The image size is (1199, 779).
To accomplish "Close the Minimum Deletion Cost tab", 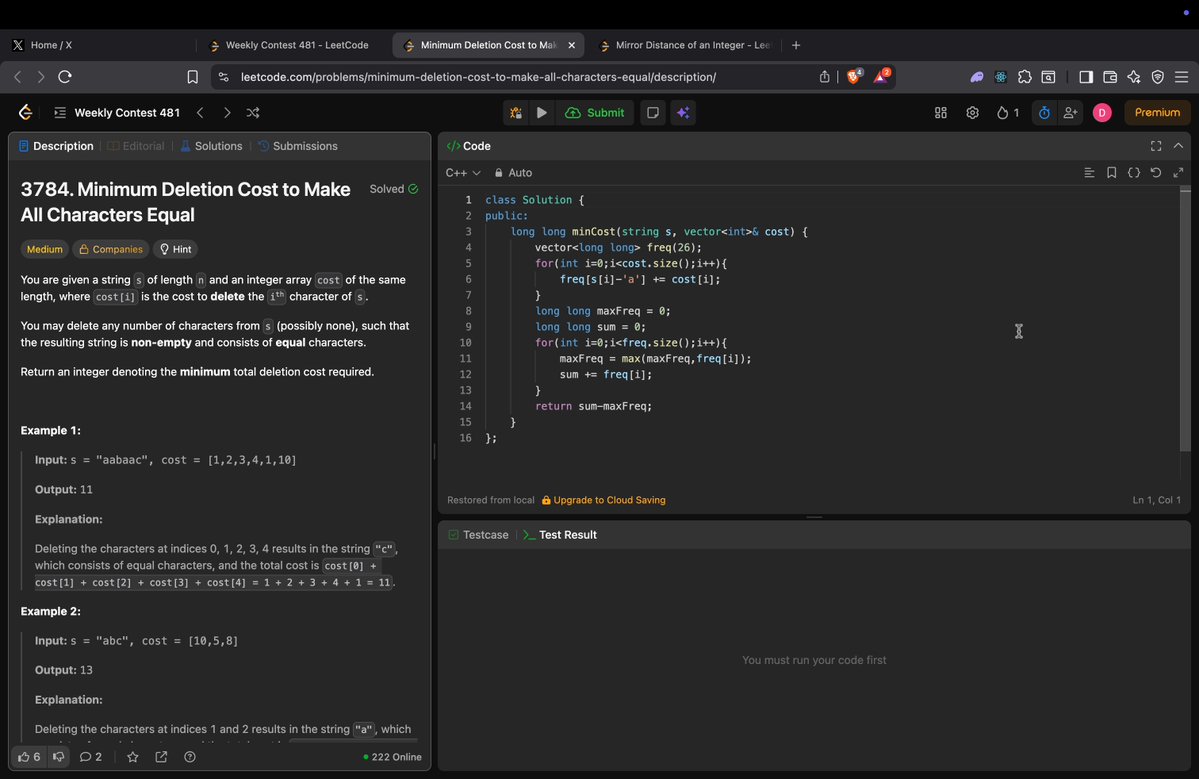I will point(571,45).
